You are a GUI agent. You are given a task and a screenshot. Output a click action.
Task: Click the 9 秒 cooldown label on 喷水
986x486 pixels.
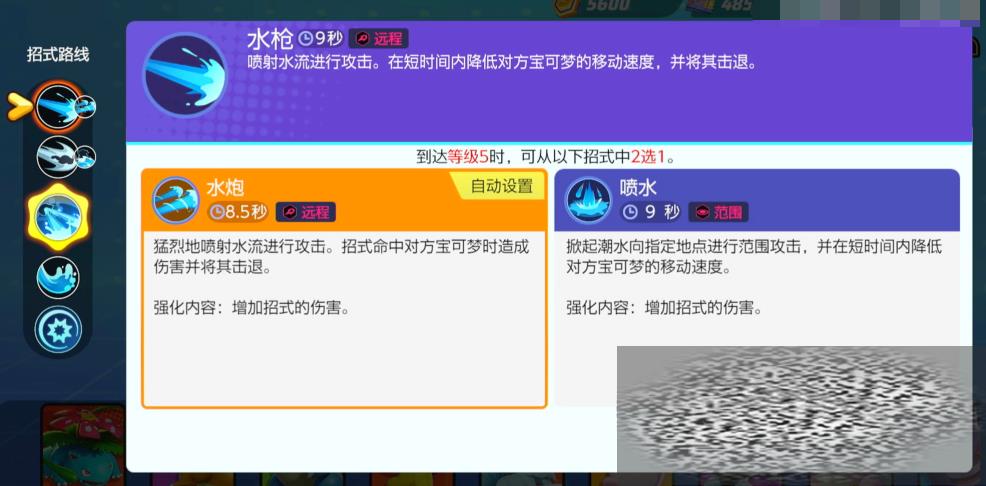click(651, 212)
